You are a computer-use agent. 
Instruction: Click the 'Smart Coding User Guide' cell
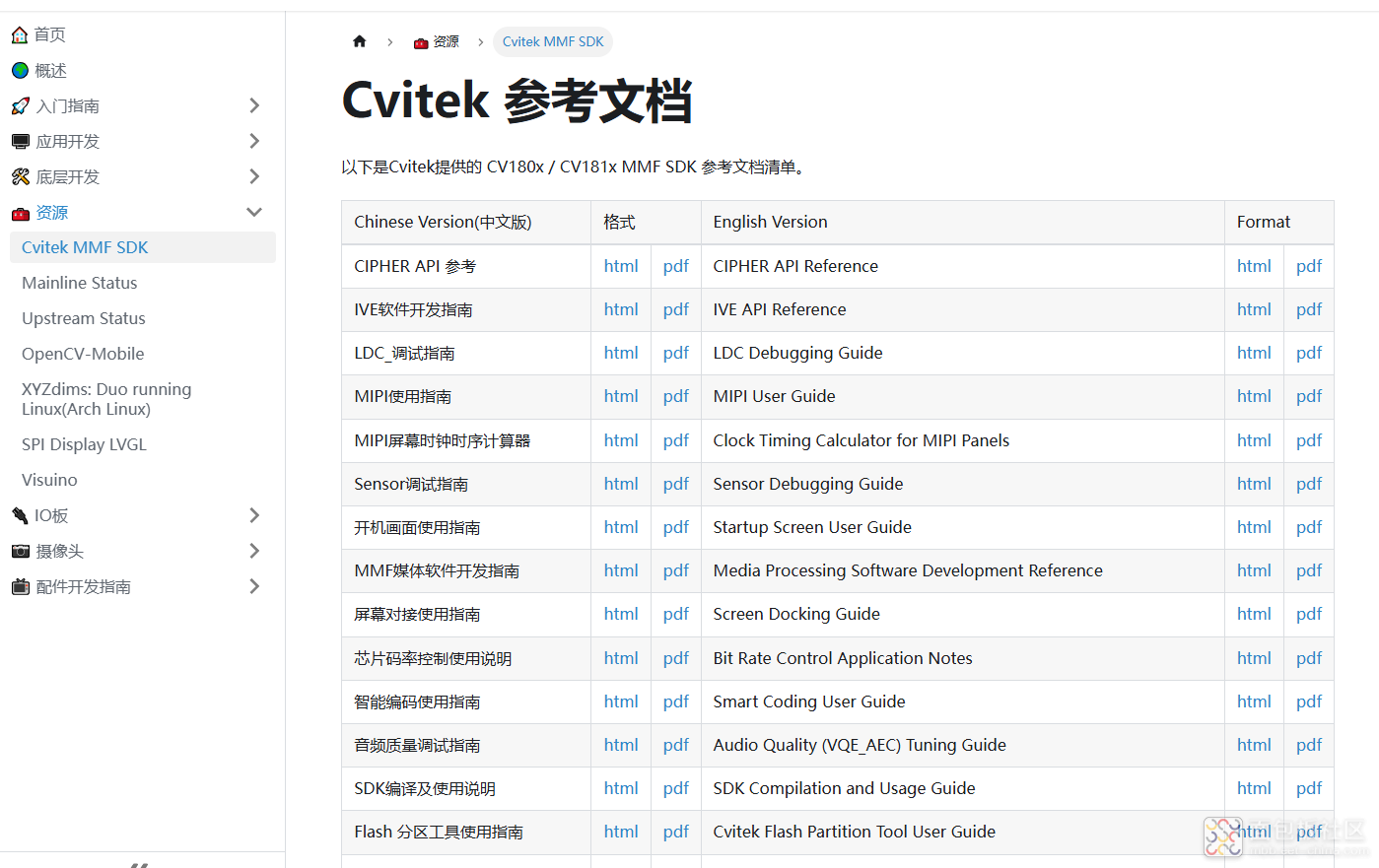point(963,701)
